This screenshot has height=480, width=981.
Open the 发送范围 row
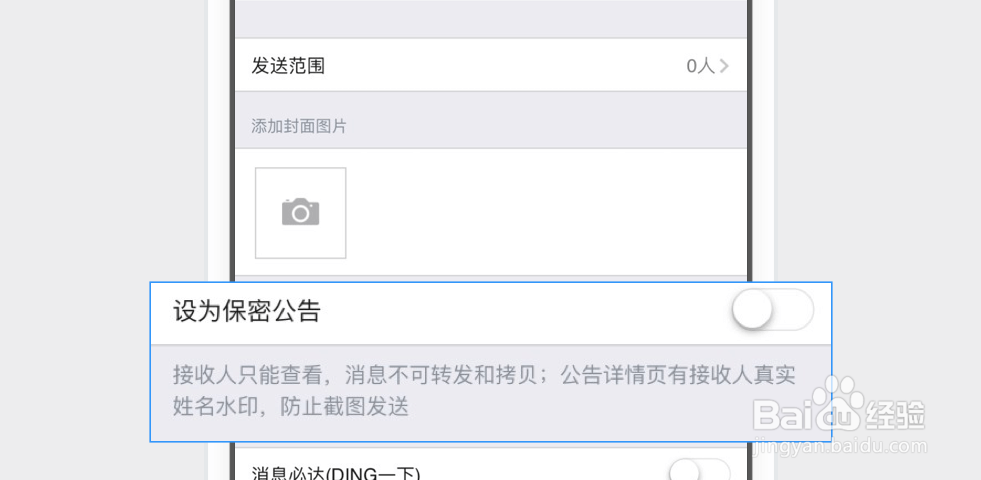click(491, 65)
